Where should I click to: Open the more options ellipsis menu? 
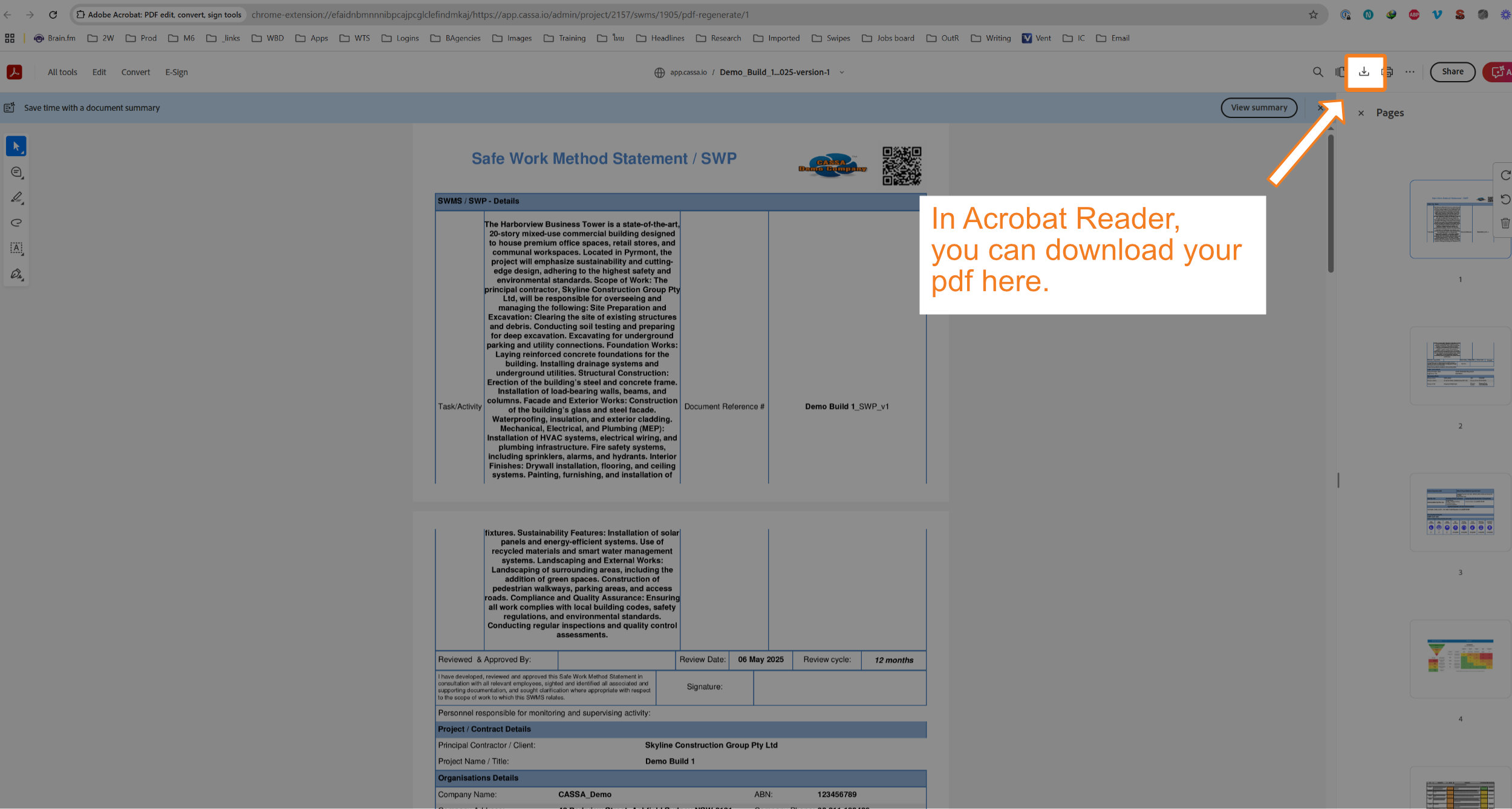pyautogui.click(x=1410, y=72)
